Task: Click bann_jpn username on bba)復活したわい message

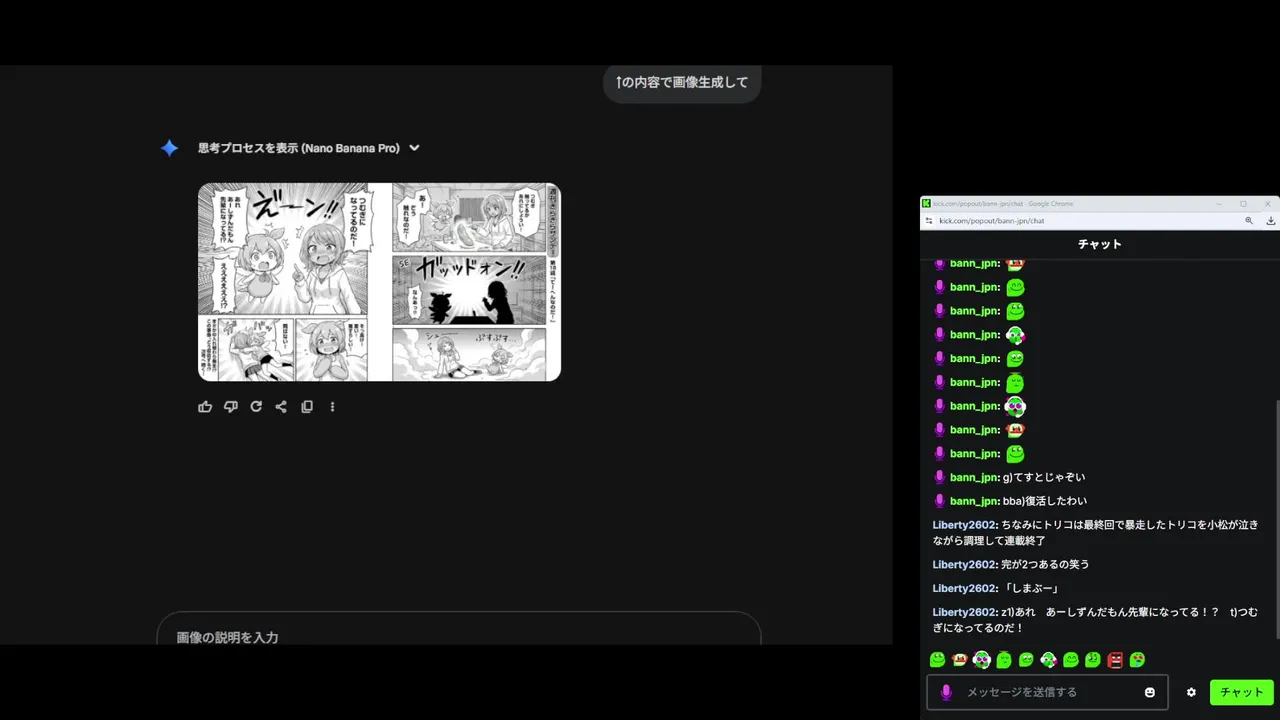Action: tap(975, 501)
